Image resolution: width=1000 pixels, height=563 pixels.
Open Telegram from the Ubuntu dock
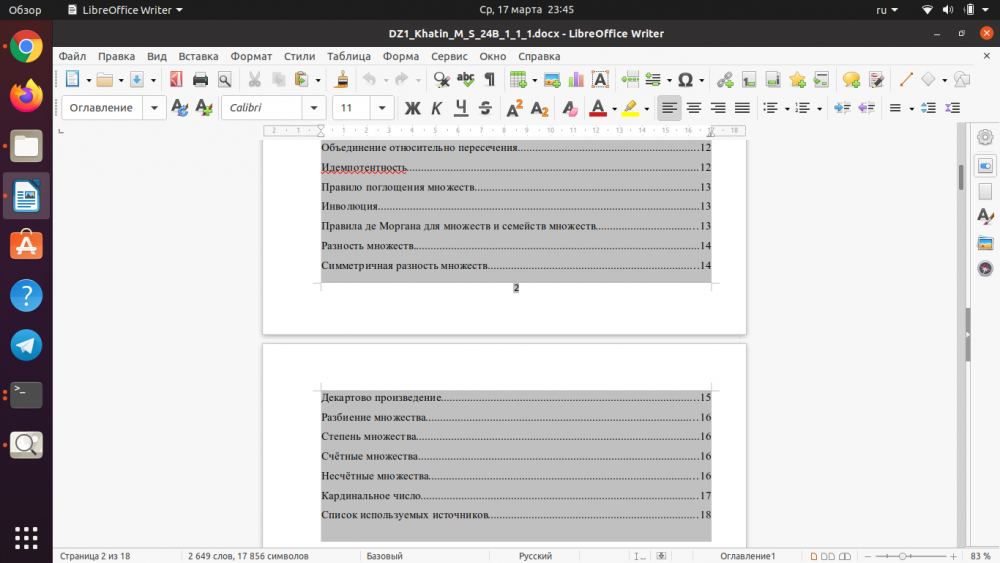pyautogui.click(x=26, y=345)
